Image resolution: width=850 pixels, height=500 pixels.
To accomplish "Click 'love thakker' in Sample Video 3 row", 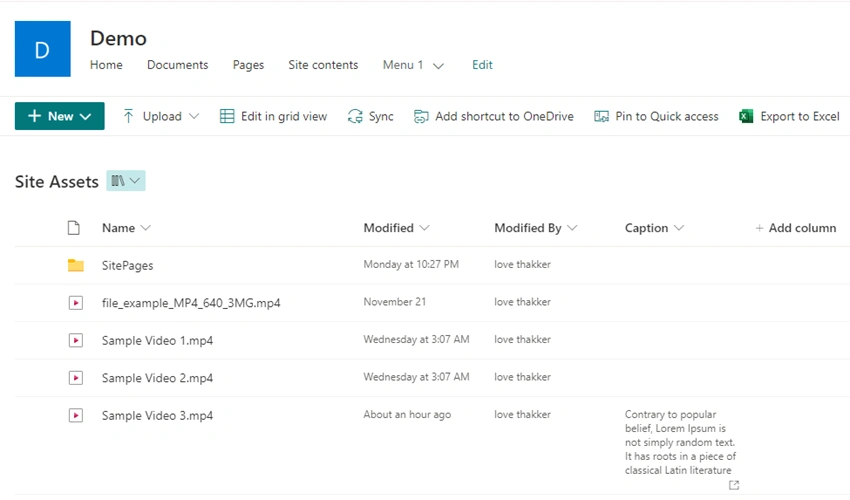I will click(522, 414).
